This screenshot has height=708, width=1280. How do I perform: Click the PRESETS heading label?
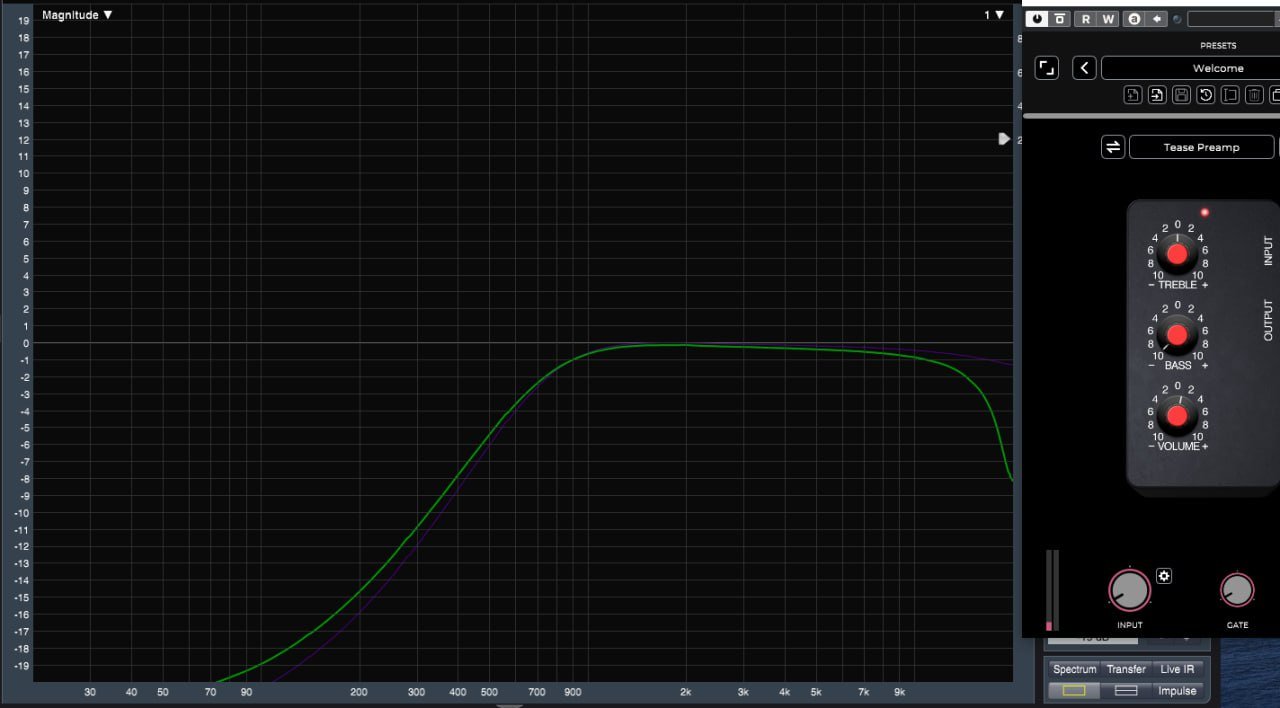pos(1218,46)
